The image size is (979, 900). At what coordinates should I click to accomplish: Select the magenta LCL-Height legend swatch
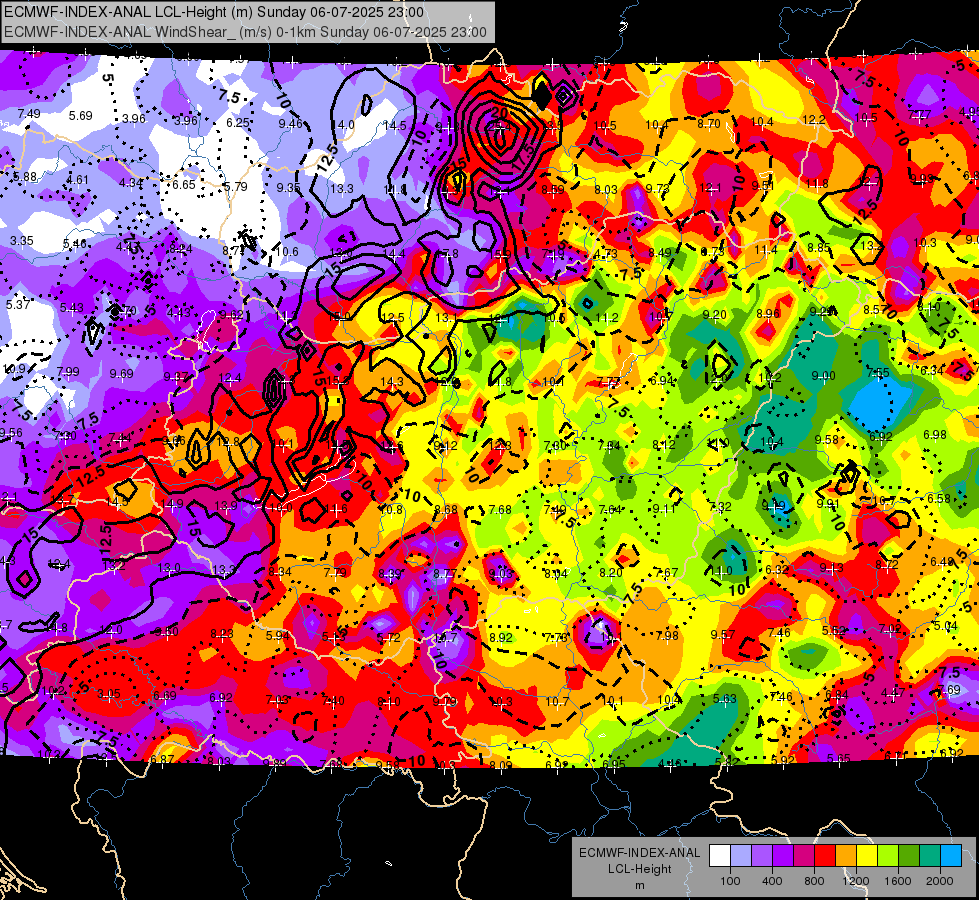[x=804, y=856]
